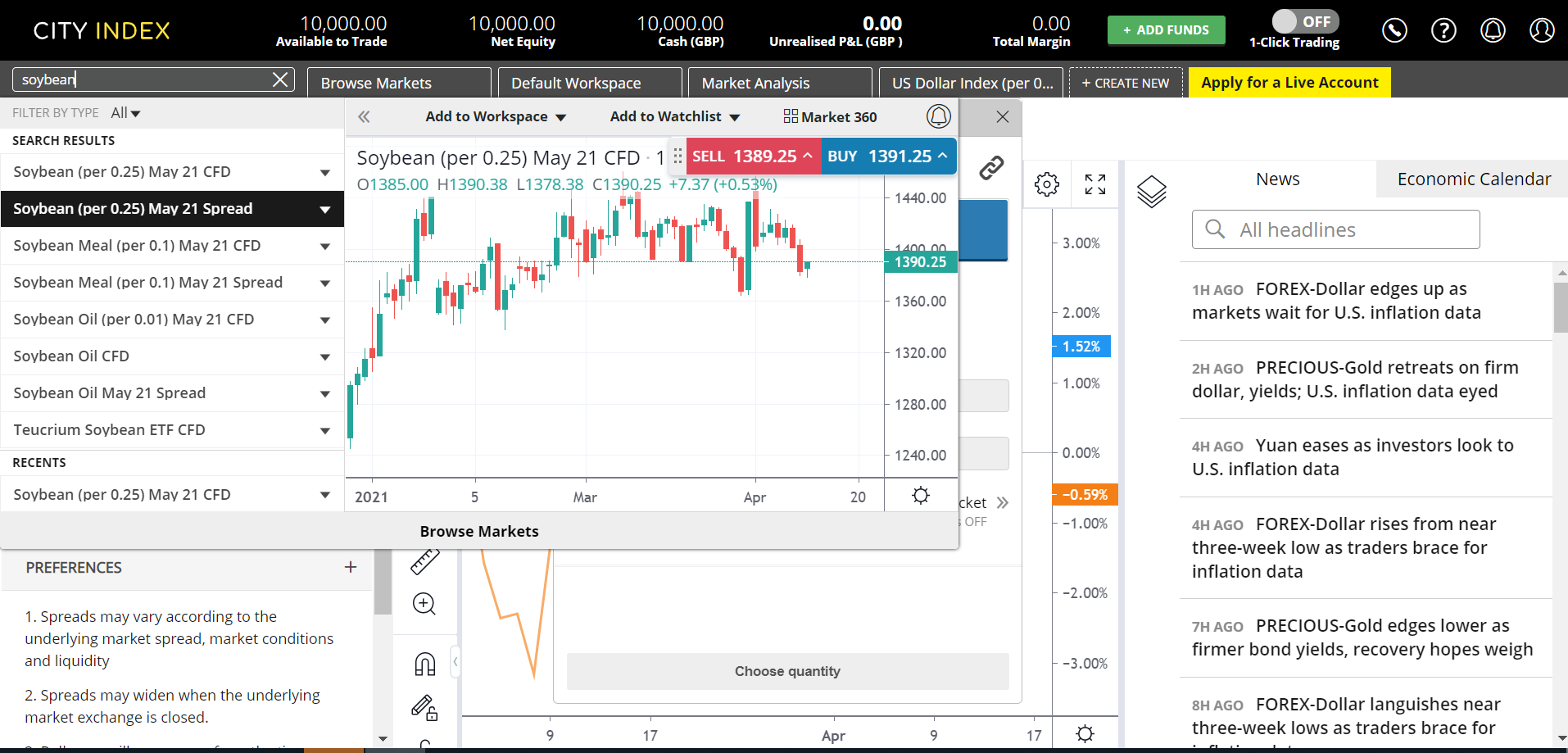The height and width of the screenshot is (753, 1568).
Task: Click BUY 1391.25 button
Action: click(x=888, y=156)
